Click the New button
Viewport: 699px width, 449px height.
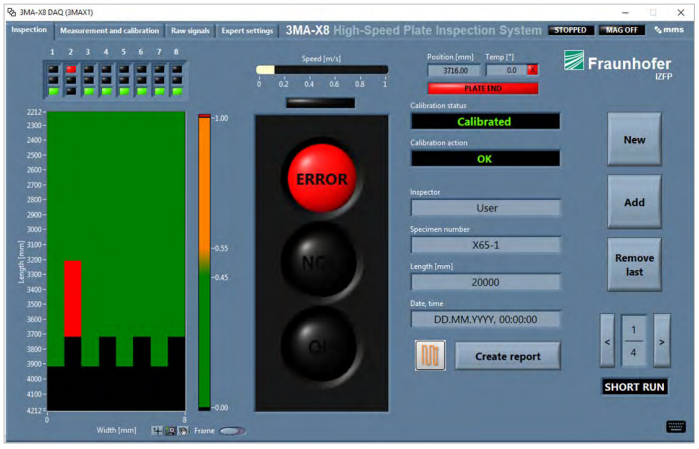click(634, 140)
